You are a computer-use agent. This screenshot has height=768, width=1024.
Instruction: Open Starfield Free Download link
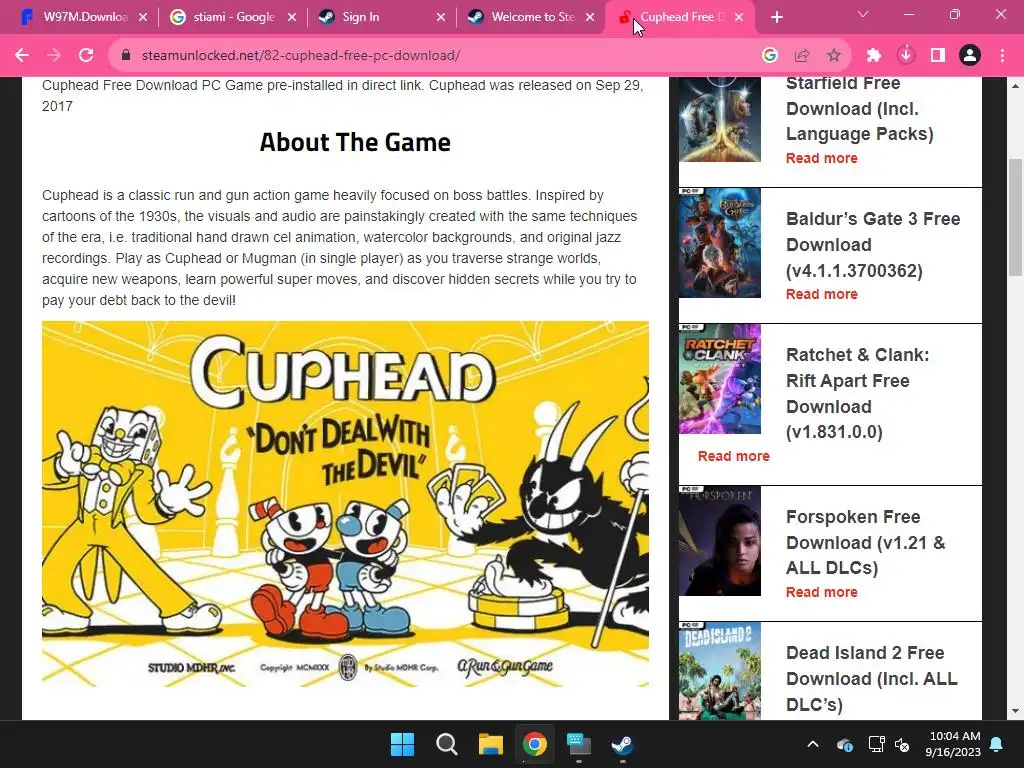coord(859,108)
